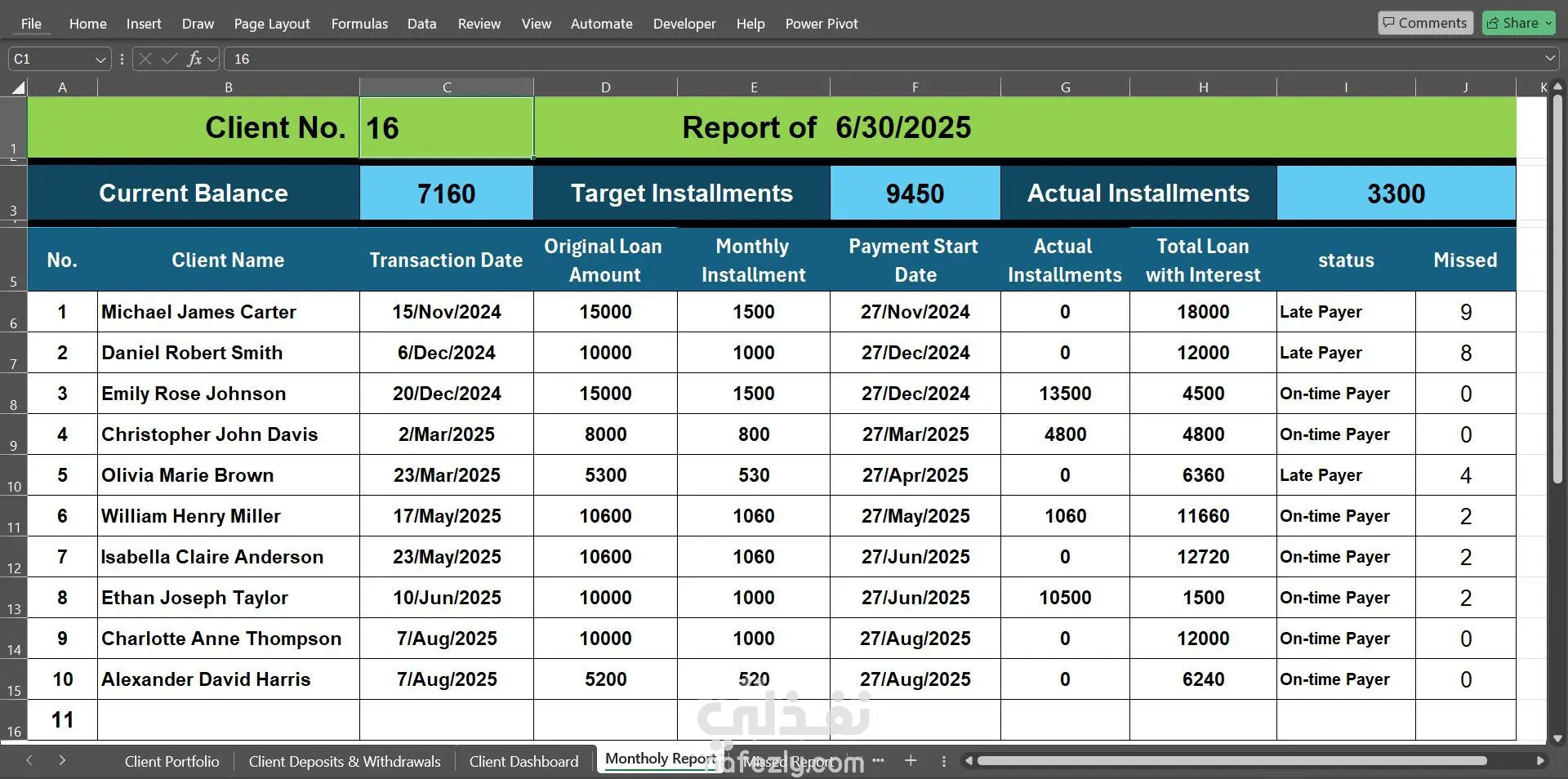1568x779 pixels.
Task: Select column F header
Action: tap(915, 87)
